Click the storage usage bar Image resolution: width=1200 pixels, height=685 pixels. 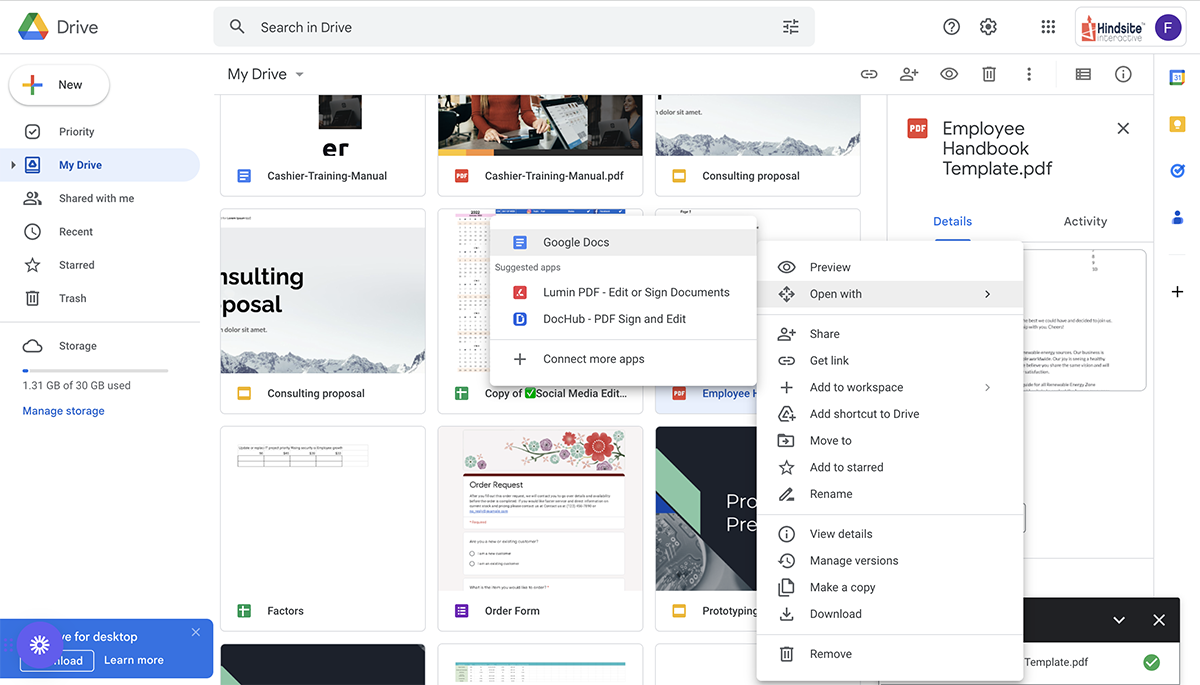tap(95, 371)
